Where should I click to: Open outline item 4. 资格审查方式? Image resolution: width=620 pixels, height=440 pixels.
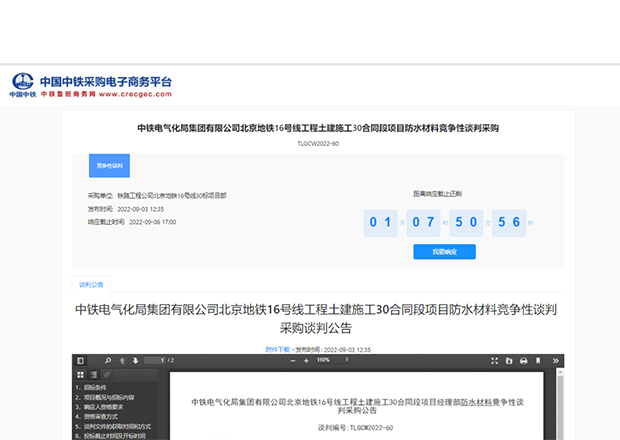pyautogui.click(x=96, y=417)
